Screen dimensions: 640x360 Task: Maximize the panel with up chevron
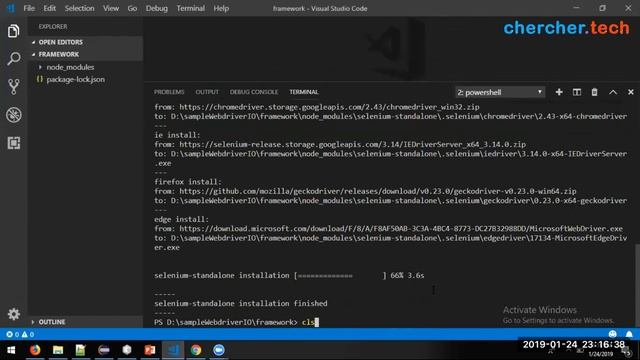pos(613,92)
